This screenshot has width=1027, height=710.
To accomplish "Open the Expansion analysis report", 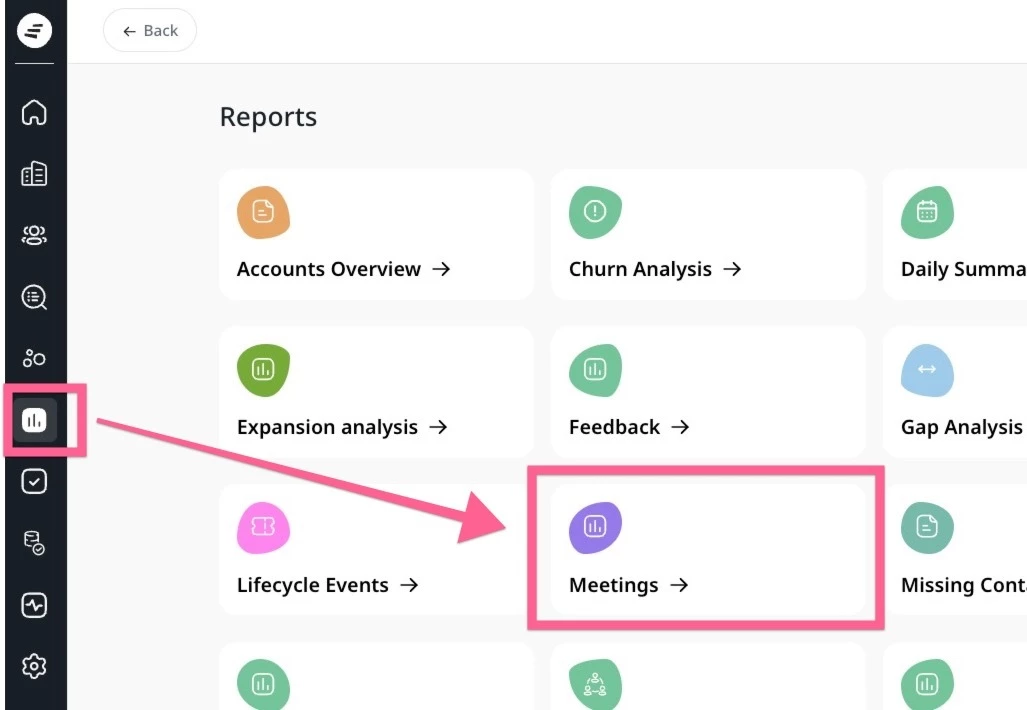I will point(376,392).
